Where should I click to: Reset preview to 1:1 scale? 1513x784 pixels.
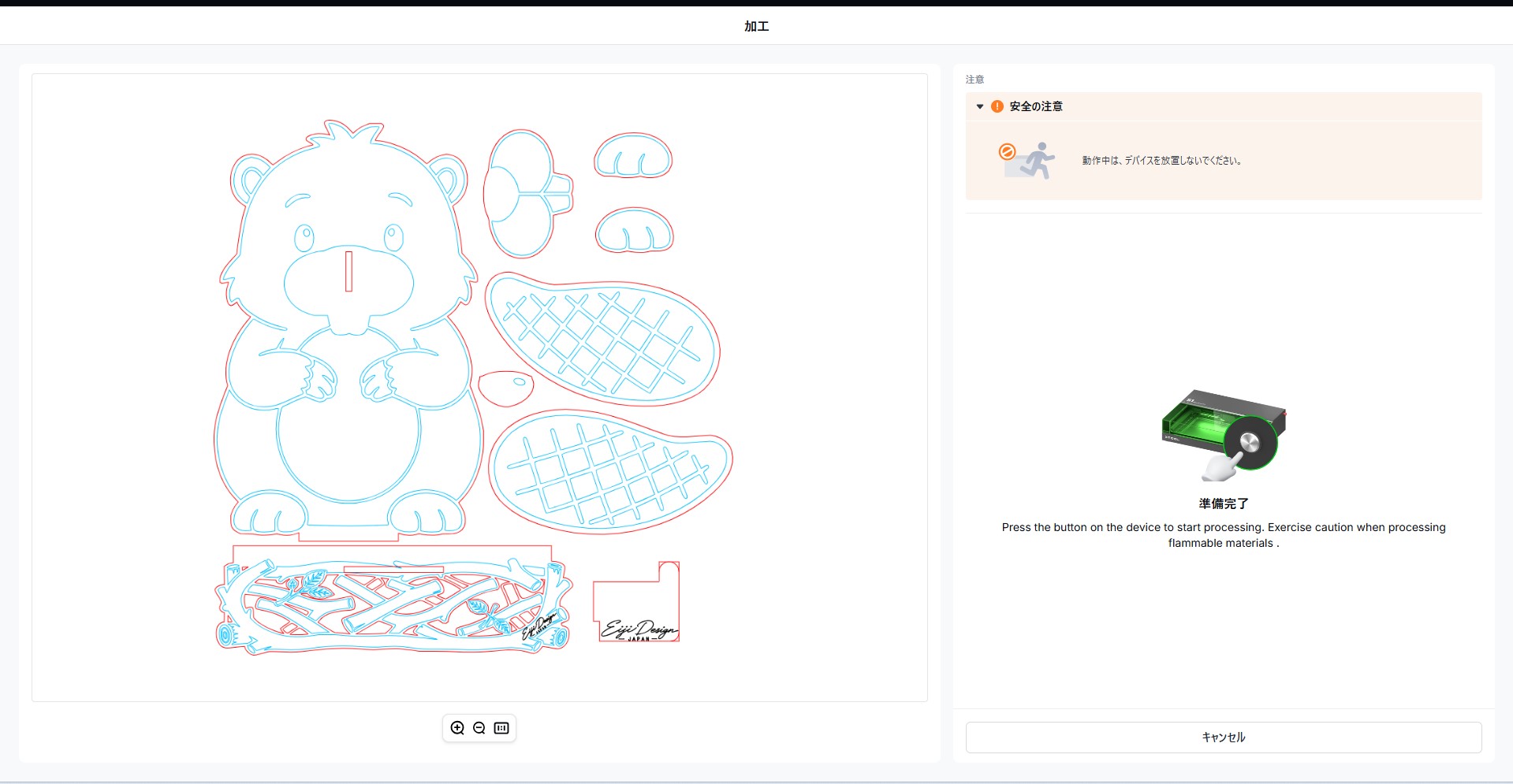(501, 728)
